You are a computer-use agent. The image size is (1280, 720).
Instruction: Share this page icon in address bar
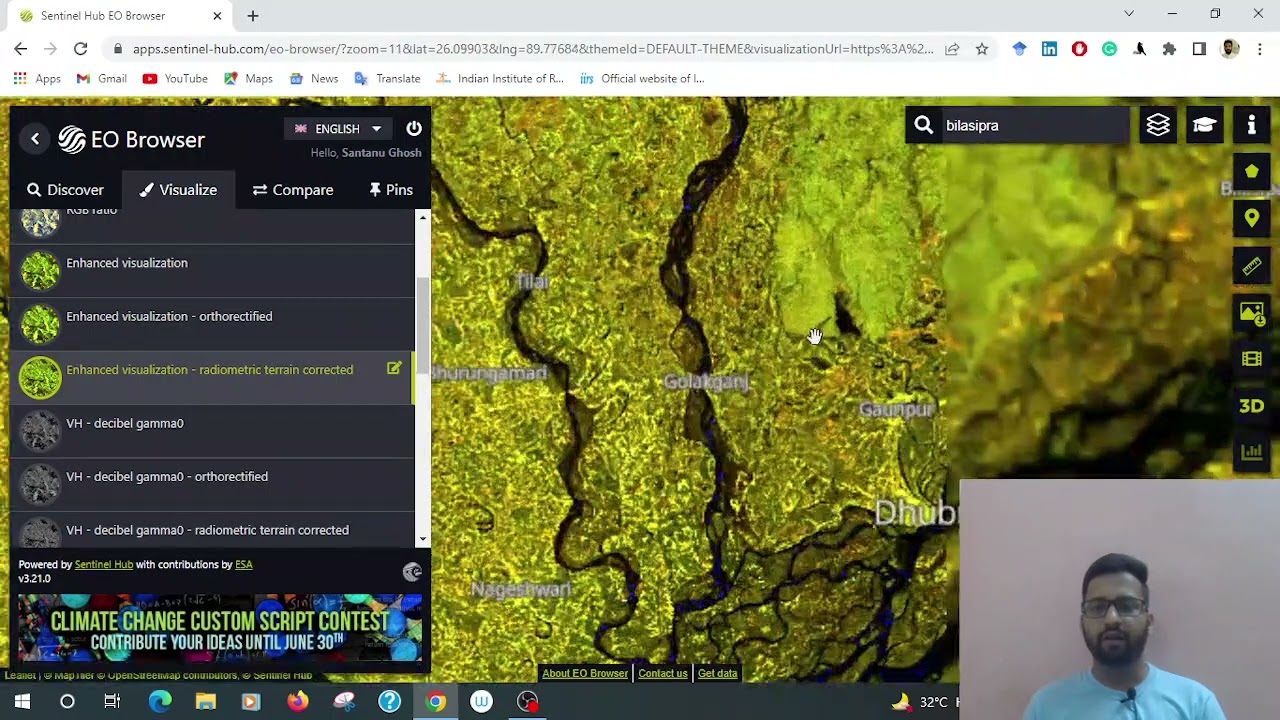coord(952,48)
